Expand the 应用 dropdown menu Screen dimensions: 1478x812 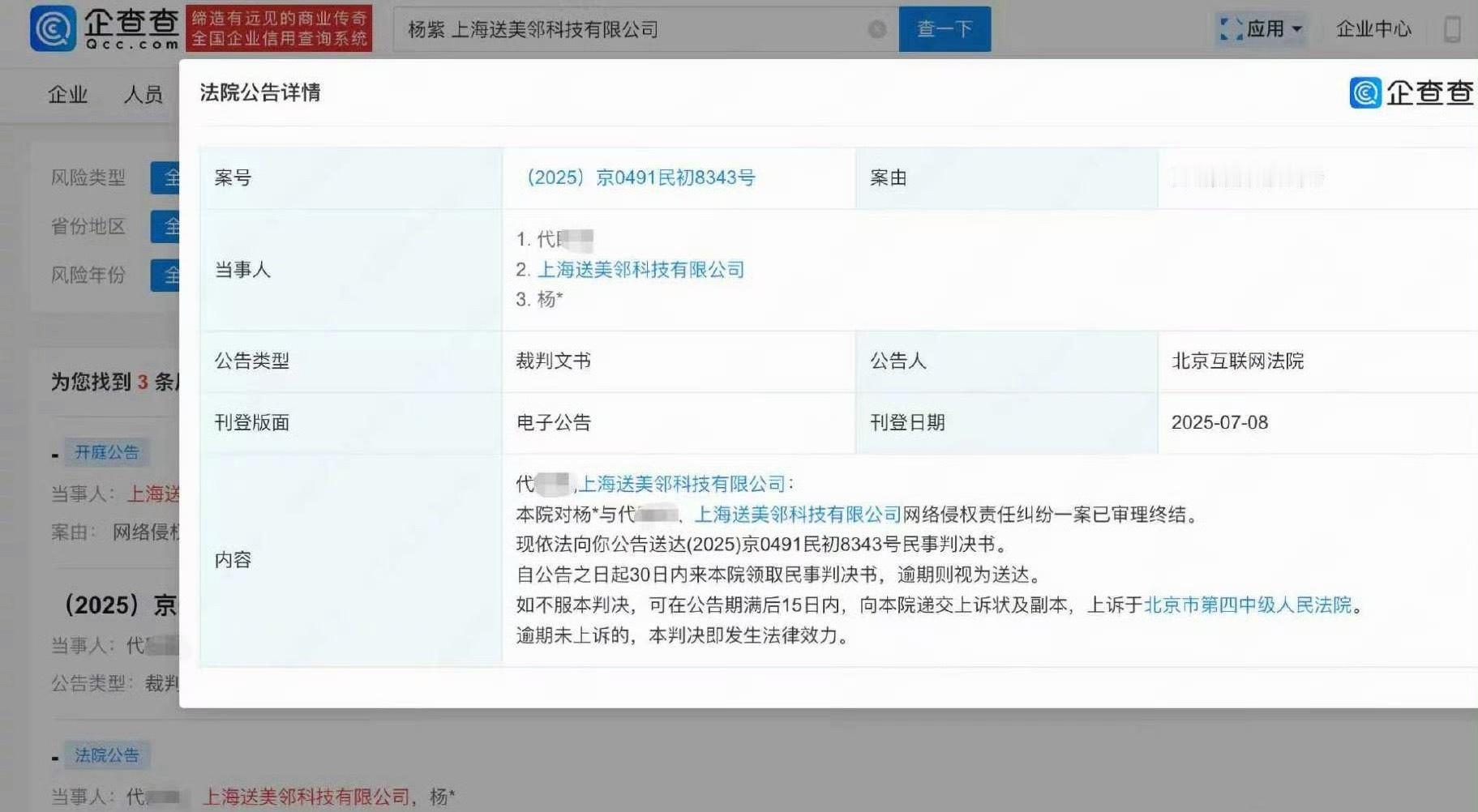1262,29
